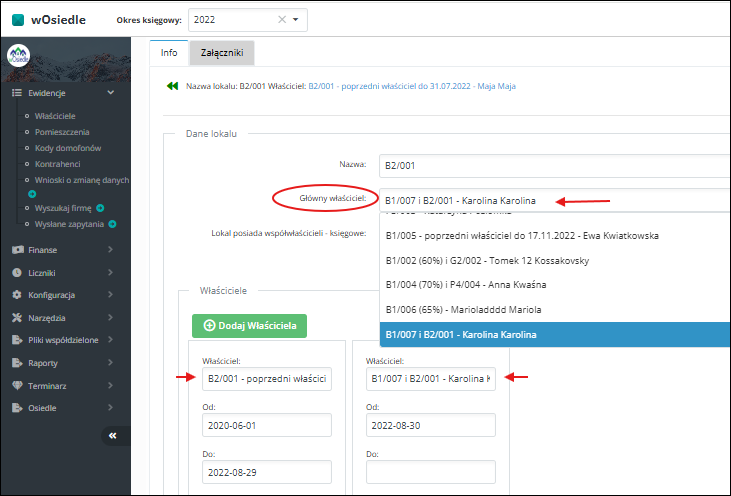Click the round osiedle avatar in sidebar

(17, 57)
